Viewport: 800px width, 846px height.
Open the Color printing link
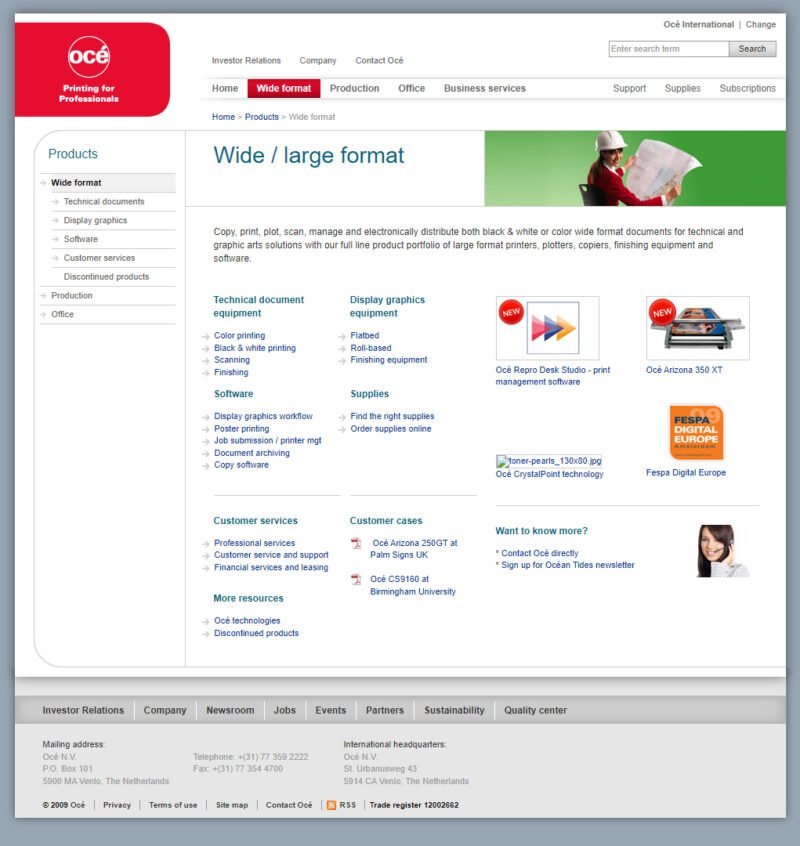click(x=240, y=336)
